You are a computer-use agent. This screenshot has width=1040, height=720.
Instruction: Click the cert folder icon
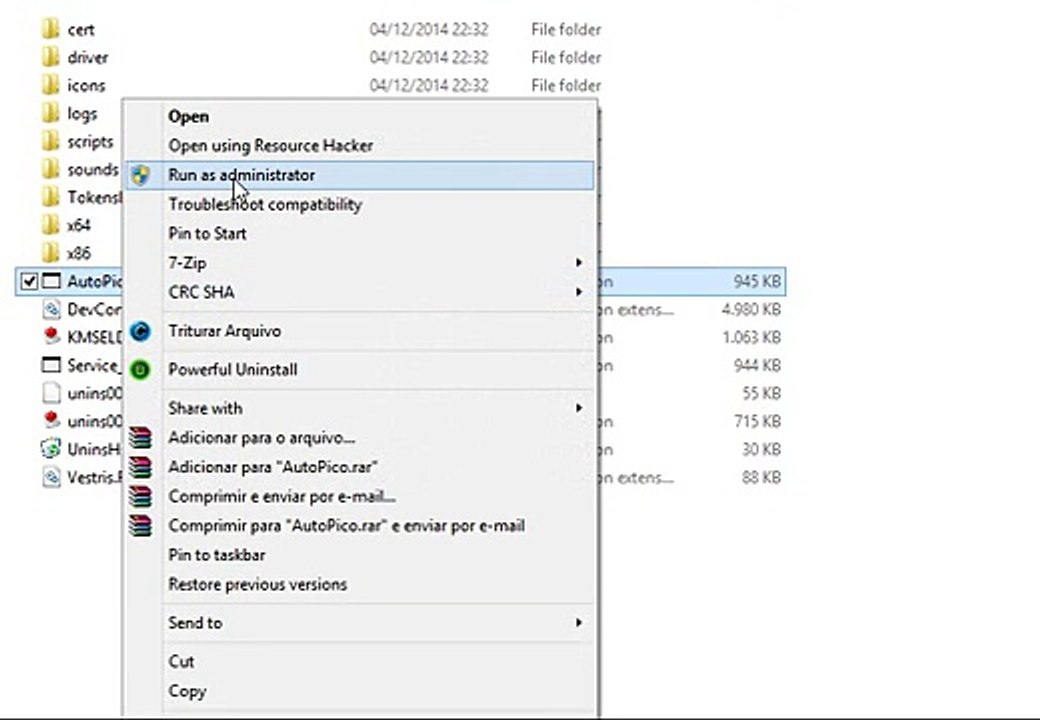tap(50, 29)
